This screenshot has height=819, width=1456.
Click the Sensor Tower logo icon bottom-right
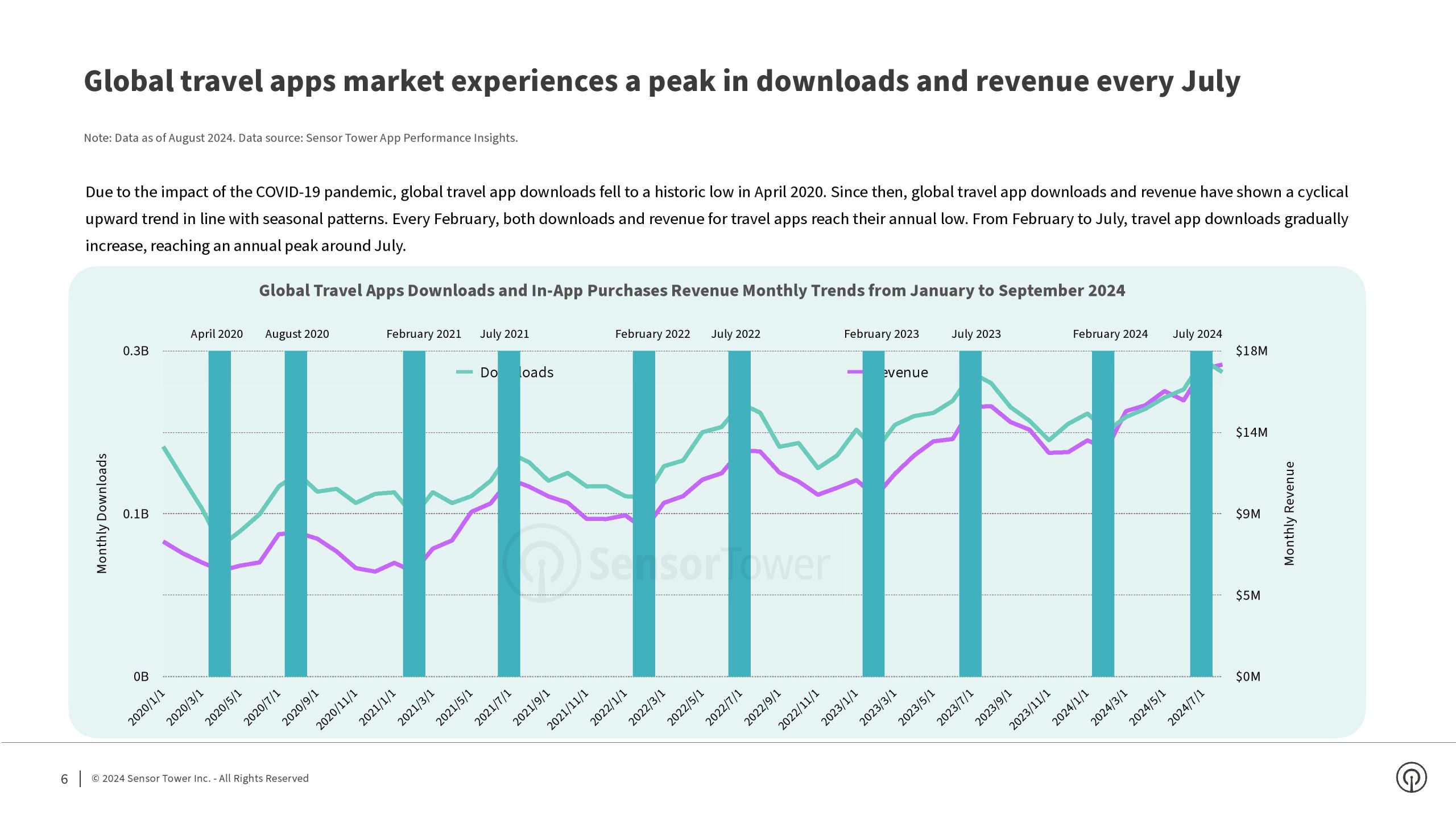(x=1411, y=777)
